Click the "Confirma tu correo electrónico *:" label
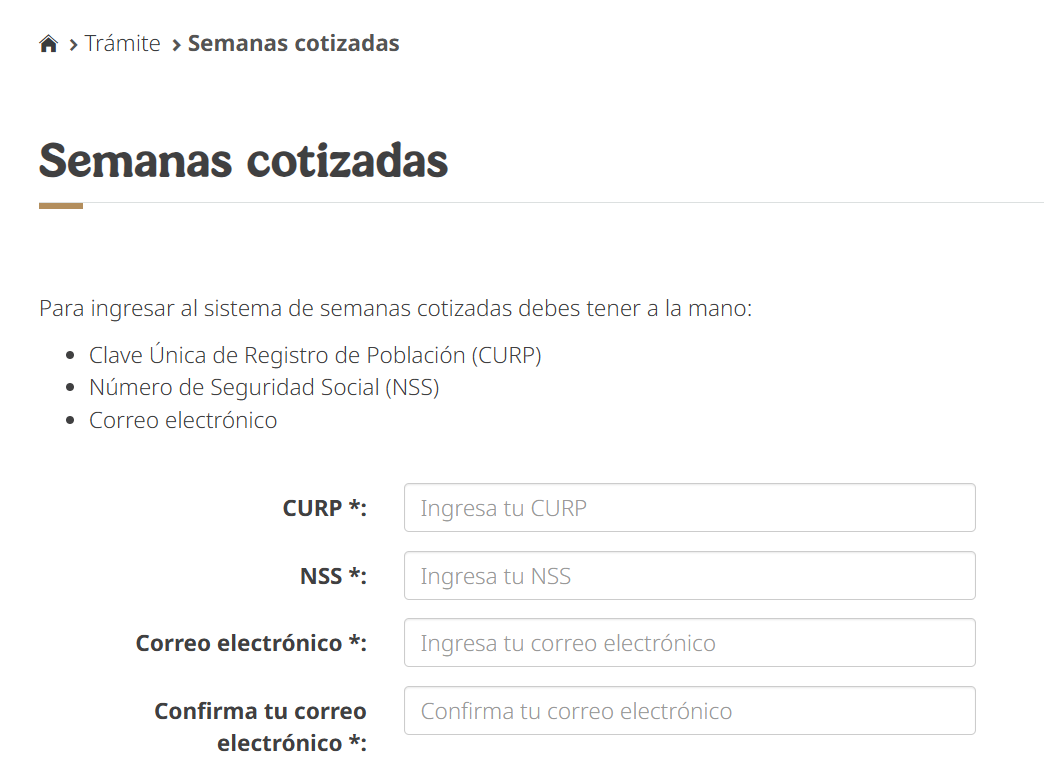 261,727
